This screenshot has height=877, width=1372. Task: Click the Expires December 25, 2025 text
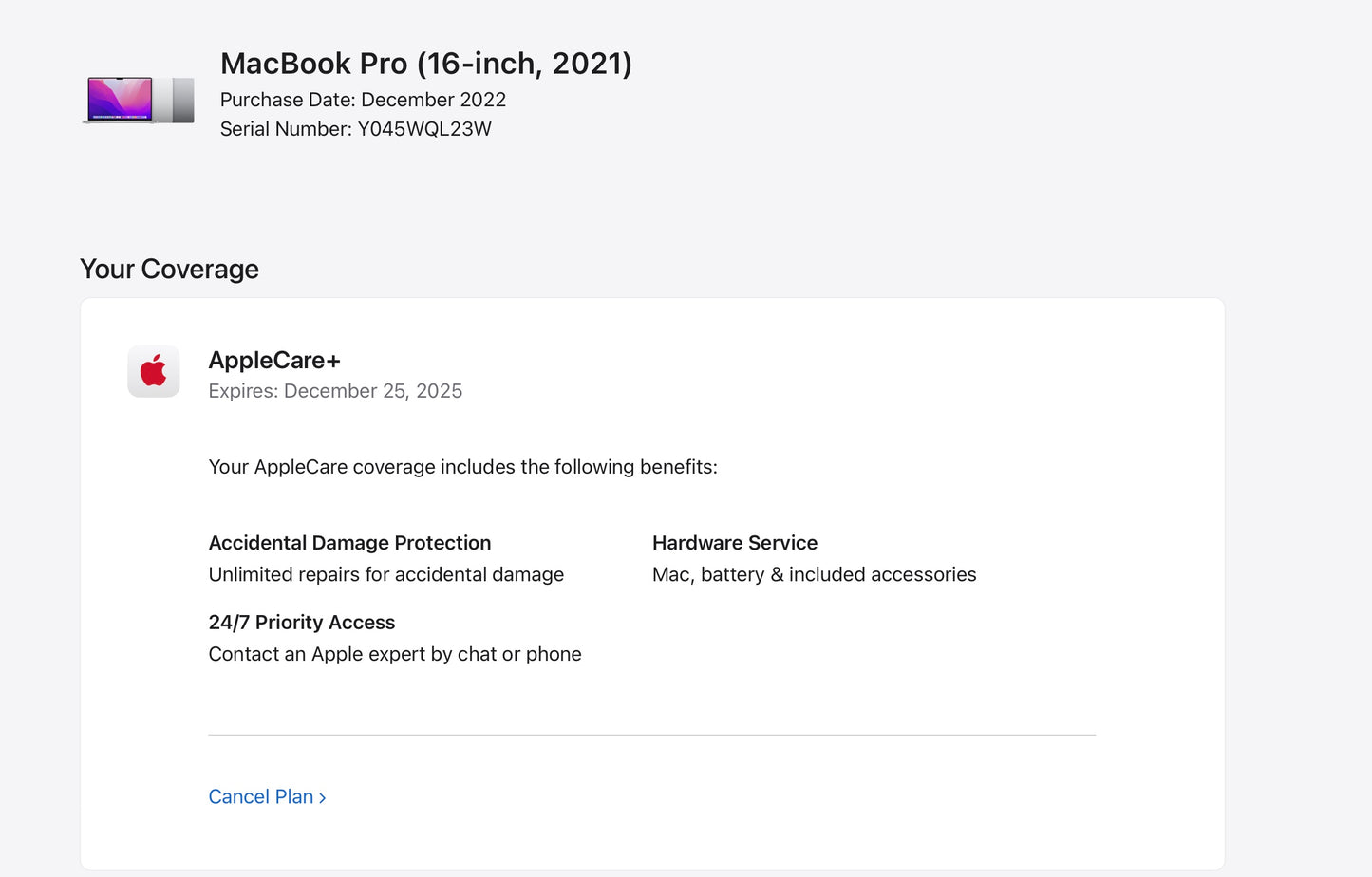335,391
